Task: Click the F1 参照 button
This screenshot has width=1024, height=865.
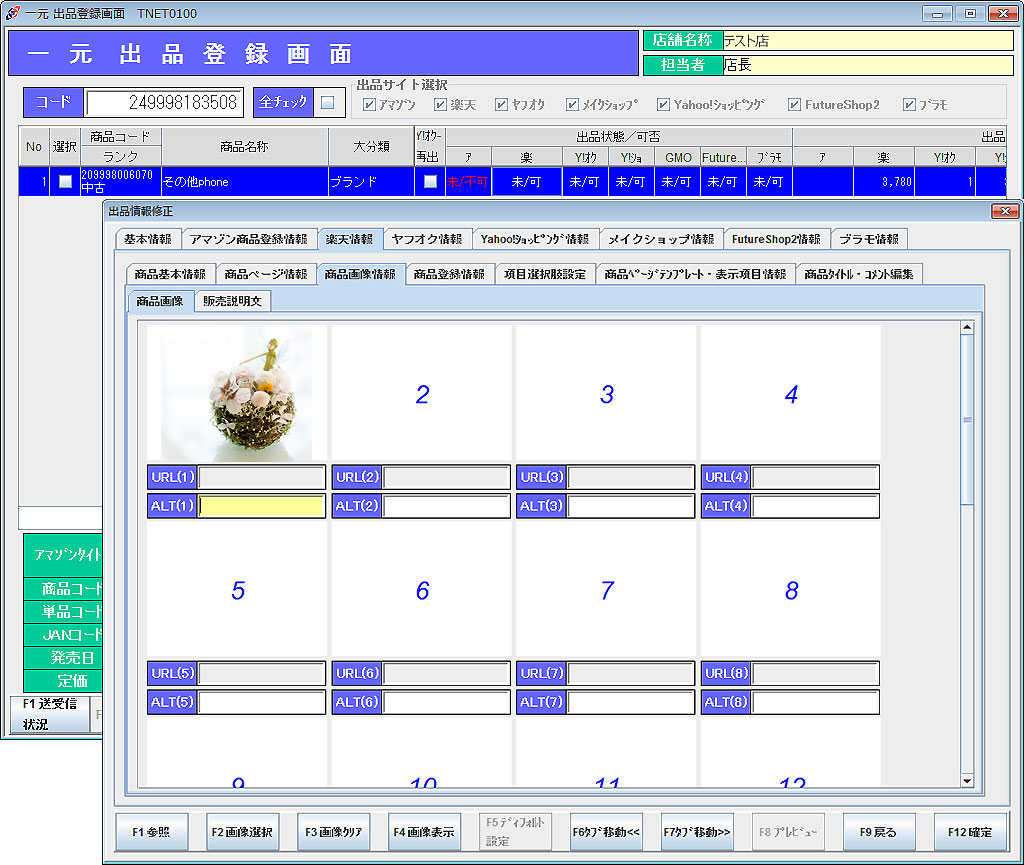Action: [151, 831]
